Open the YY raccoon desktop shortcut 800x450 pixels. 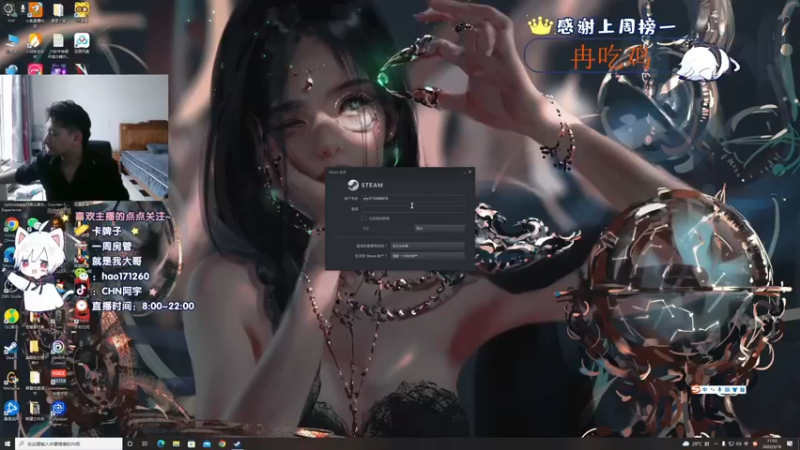(81, 10)
